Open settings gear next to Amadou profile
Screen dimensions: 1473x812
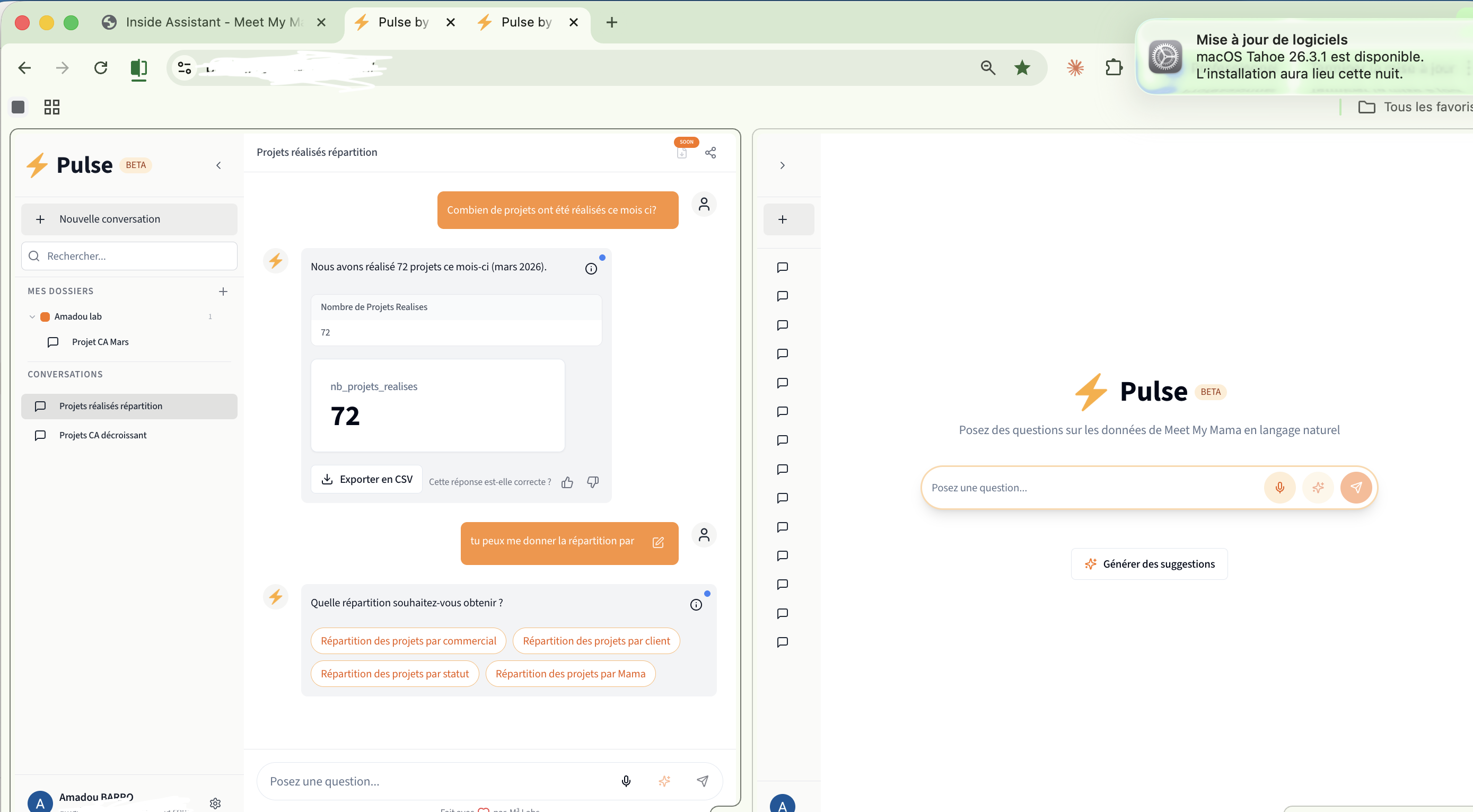tap(215, 804)
